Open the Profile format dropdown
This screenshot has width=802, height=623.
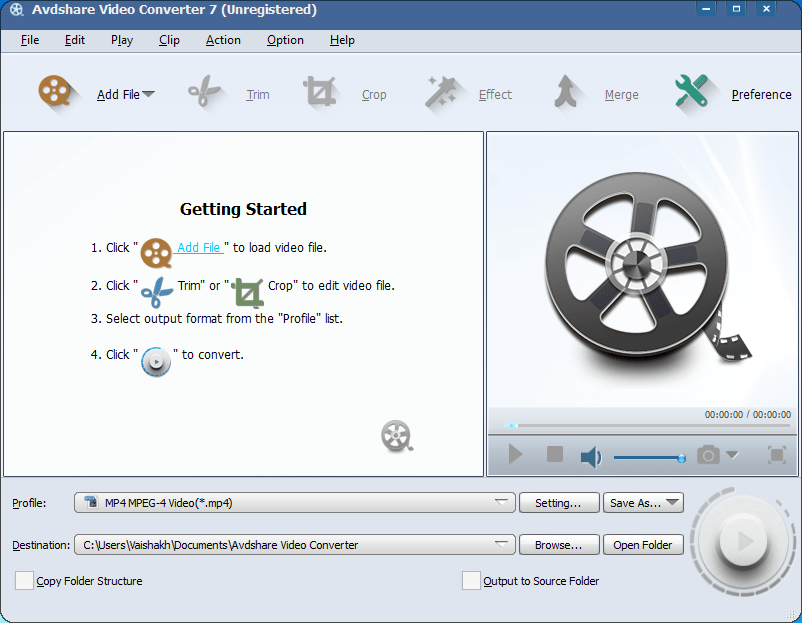(x=502, y=502)
